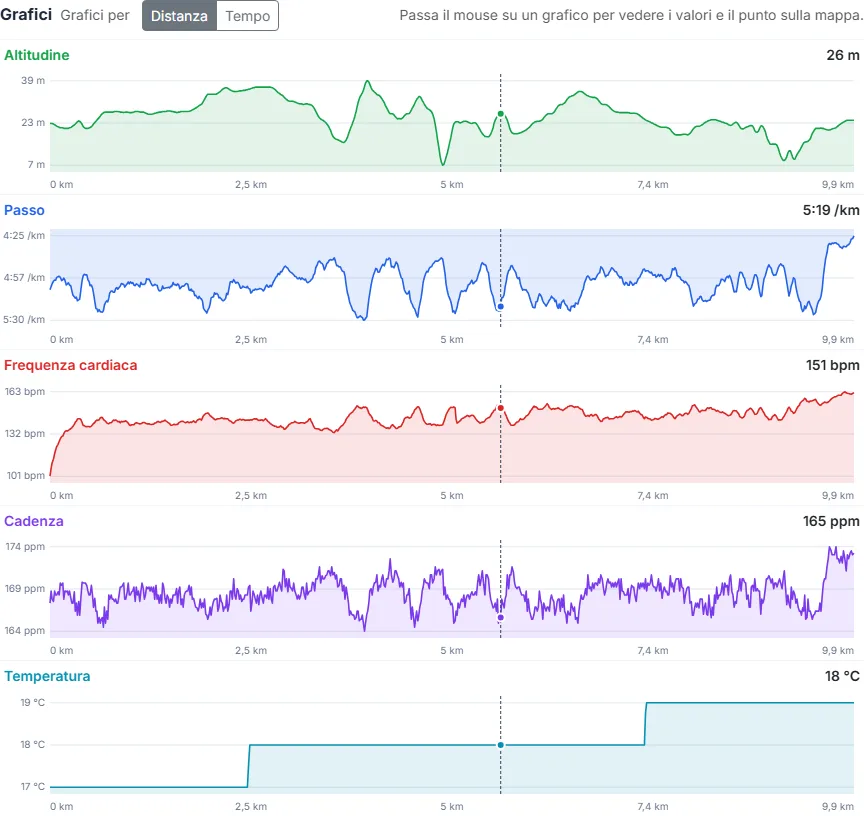Click the green "Altitudine" chart title
Image resolution: width=864 pixels, height=816 pixels.
tap(37, 55)
